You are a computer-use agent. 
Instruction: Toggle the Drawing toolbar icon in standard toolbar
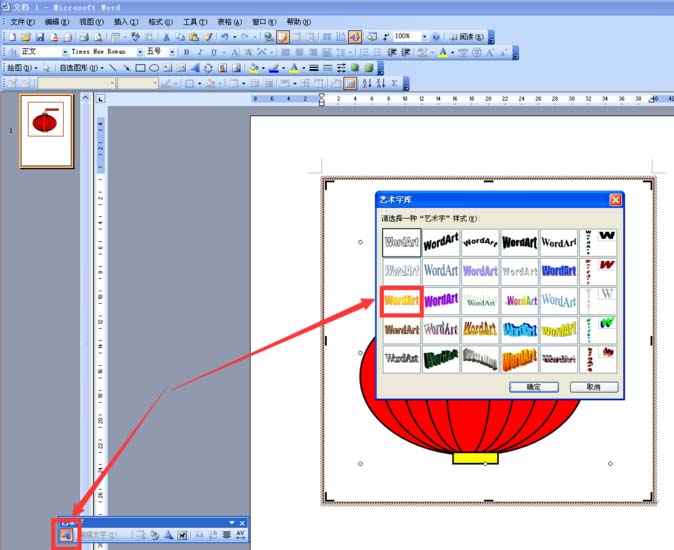(x=355, y=37)
